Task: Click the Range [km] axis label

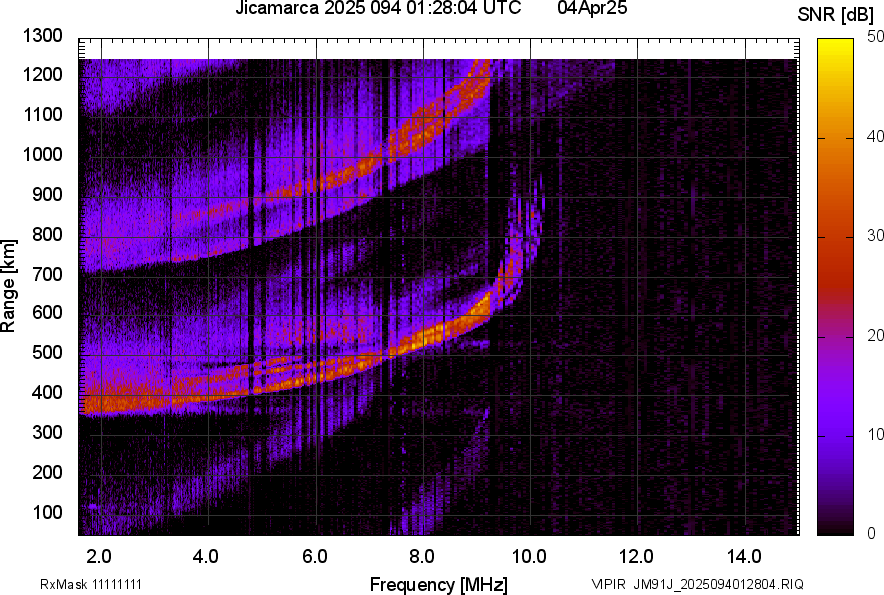Action: point(8,285)
